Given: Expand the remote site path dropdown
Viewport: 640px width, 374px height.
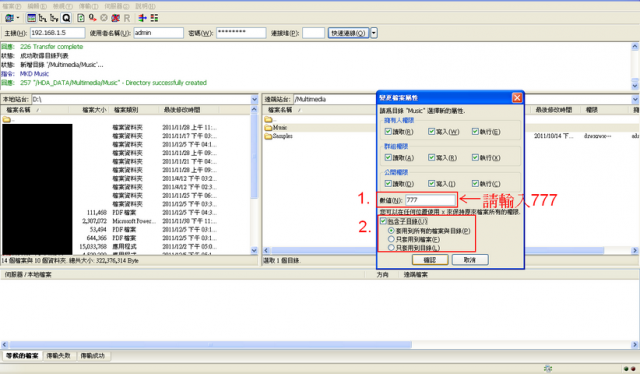Looking at the screenshot, I should [x=635, y=99].
